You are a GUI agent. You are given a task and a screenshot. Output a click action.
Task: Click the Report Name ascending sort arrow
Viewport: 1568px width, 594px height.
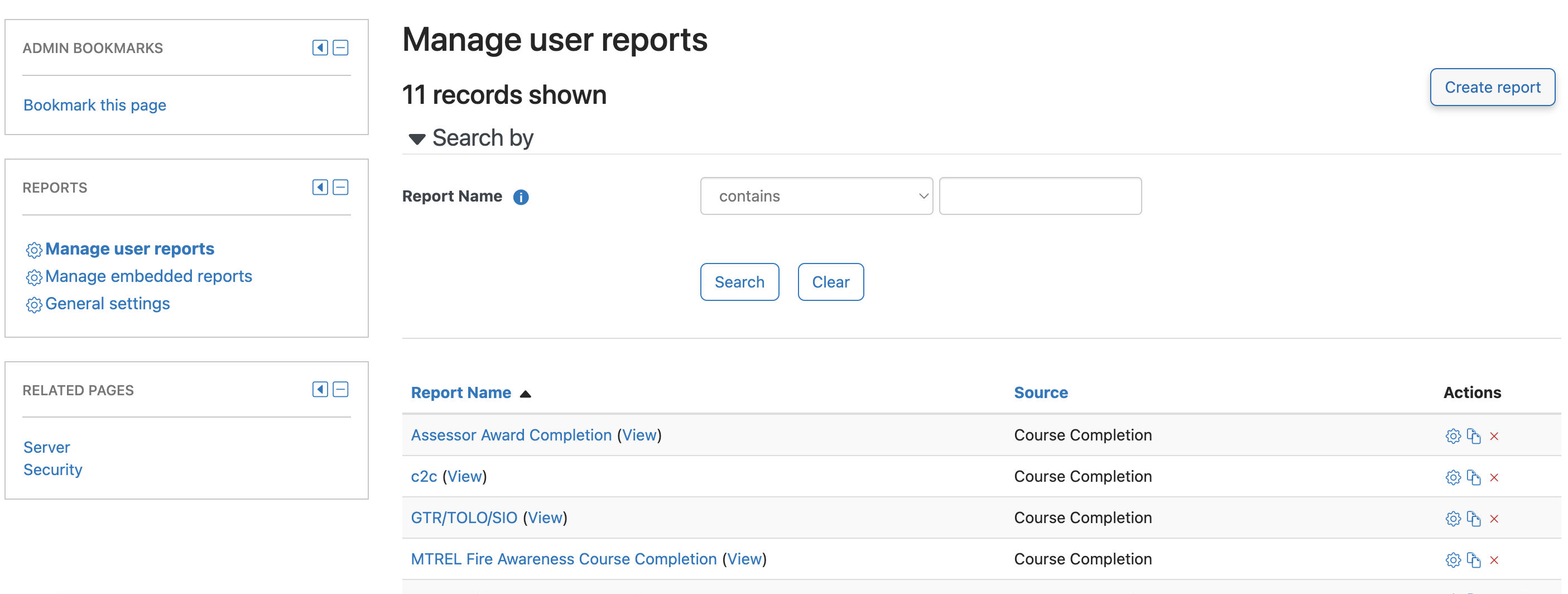tap(525, 394)
